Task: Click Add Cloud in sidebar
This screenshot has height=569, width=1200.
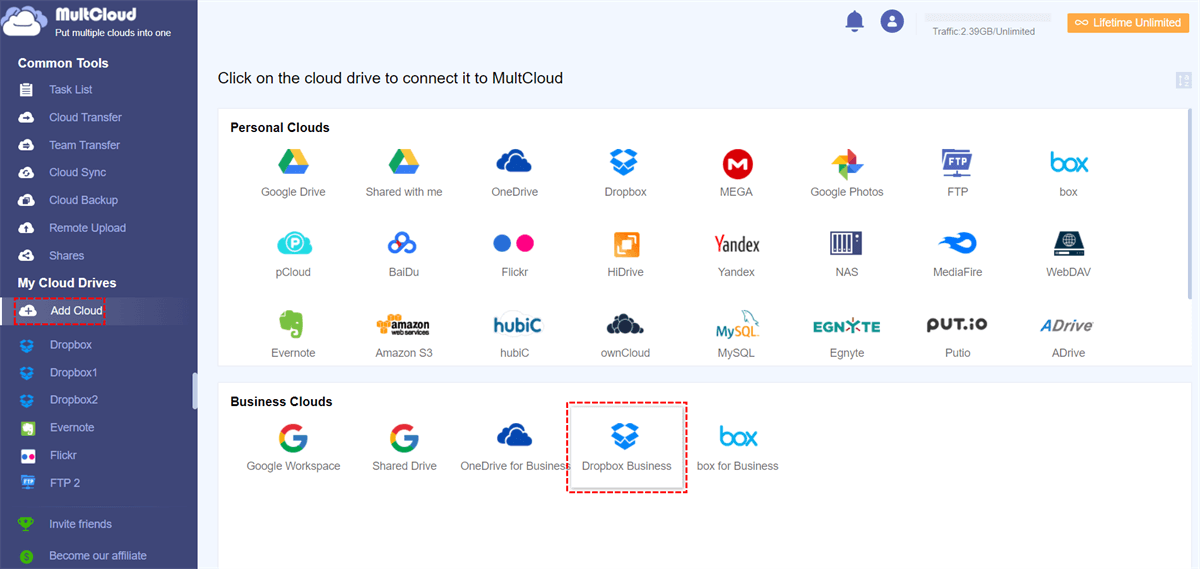Action: click(x=76, y=311)
